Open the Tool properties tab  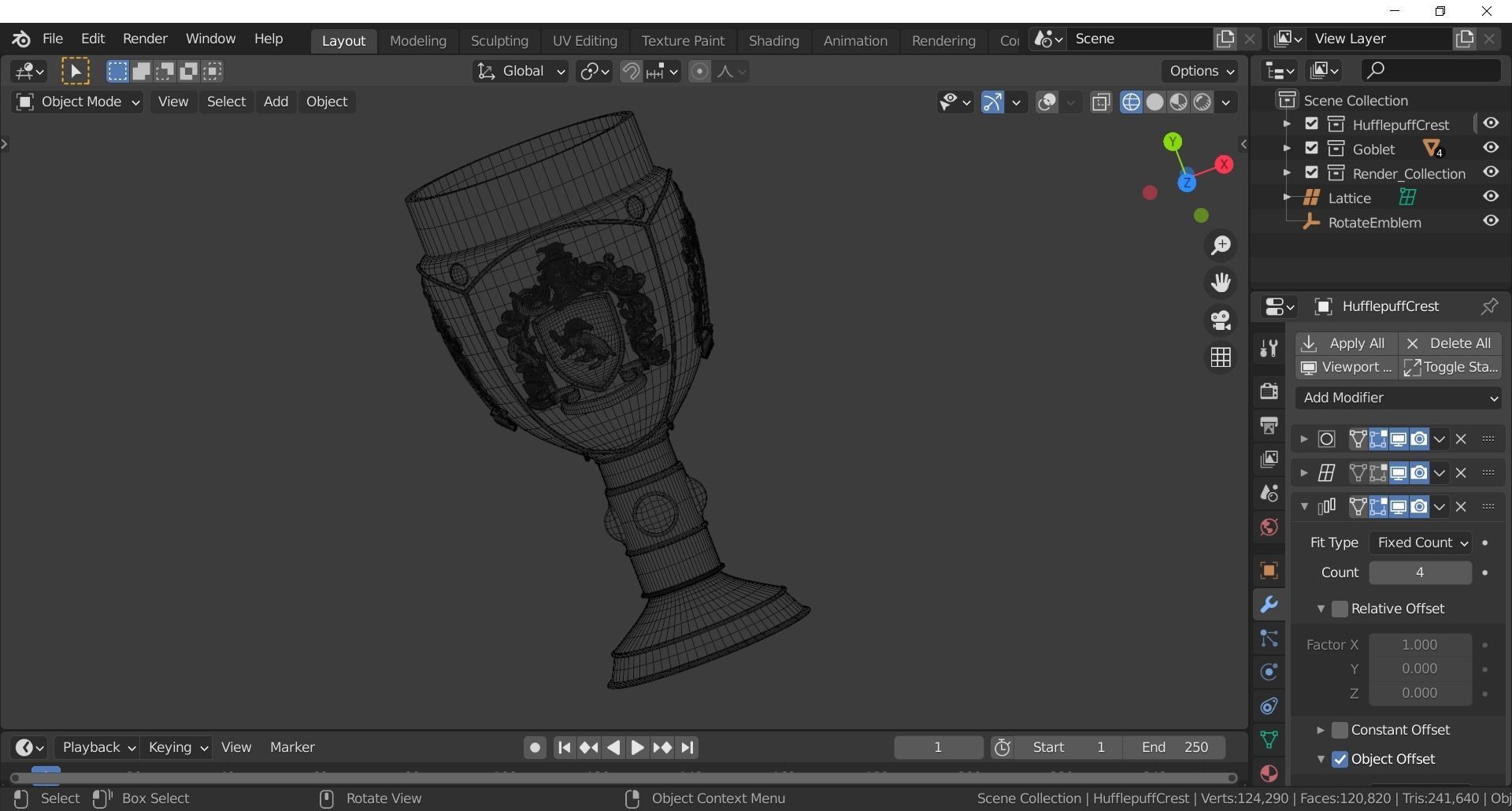click(1268, 349)
